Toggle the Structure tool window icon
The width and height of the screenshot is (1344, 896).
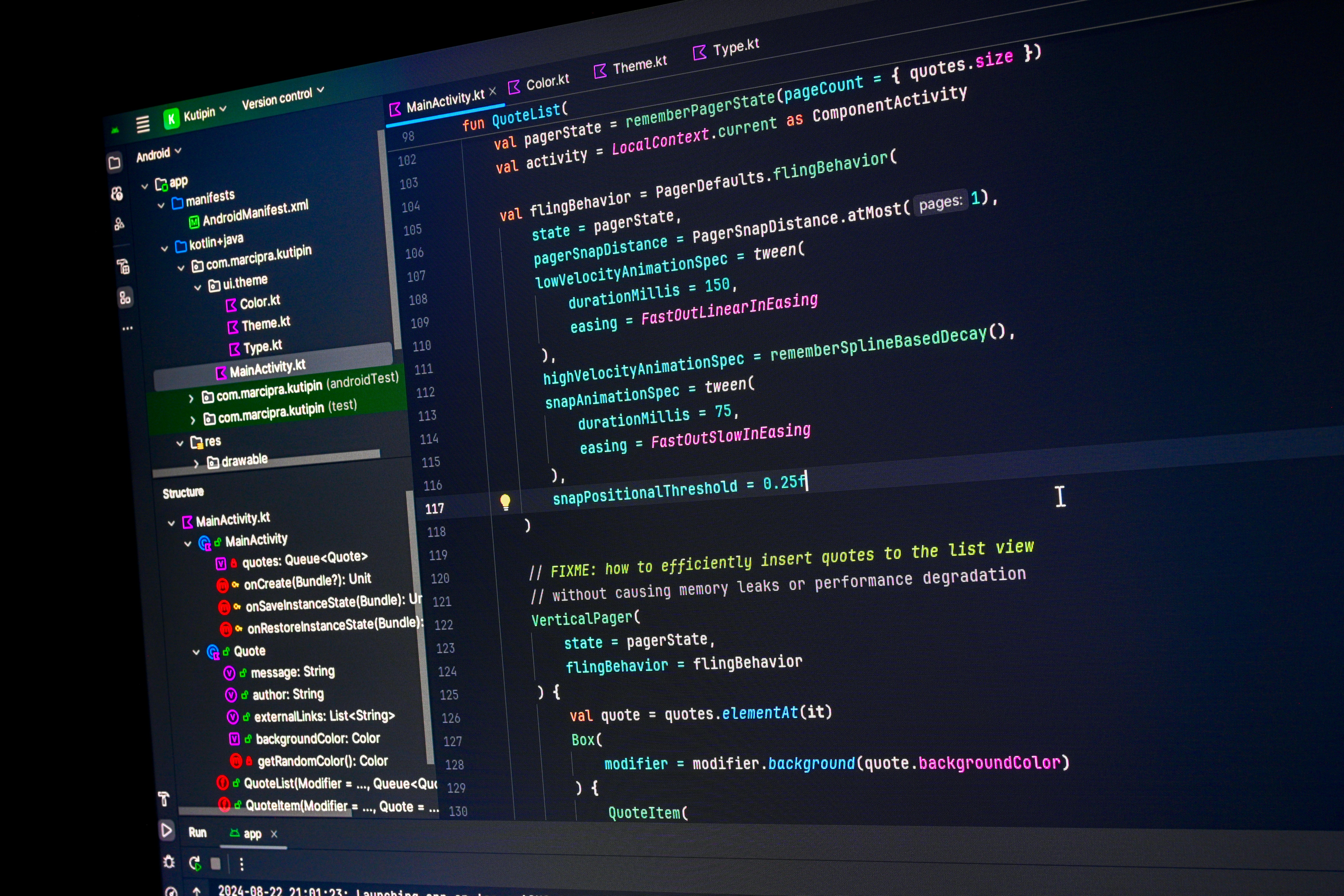(x=125, y=297)
